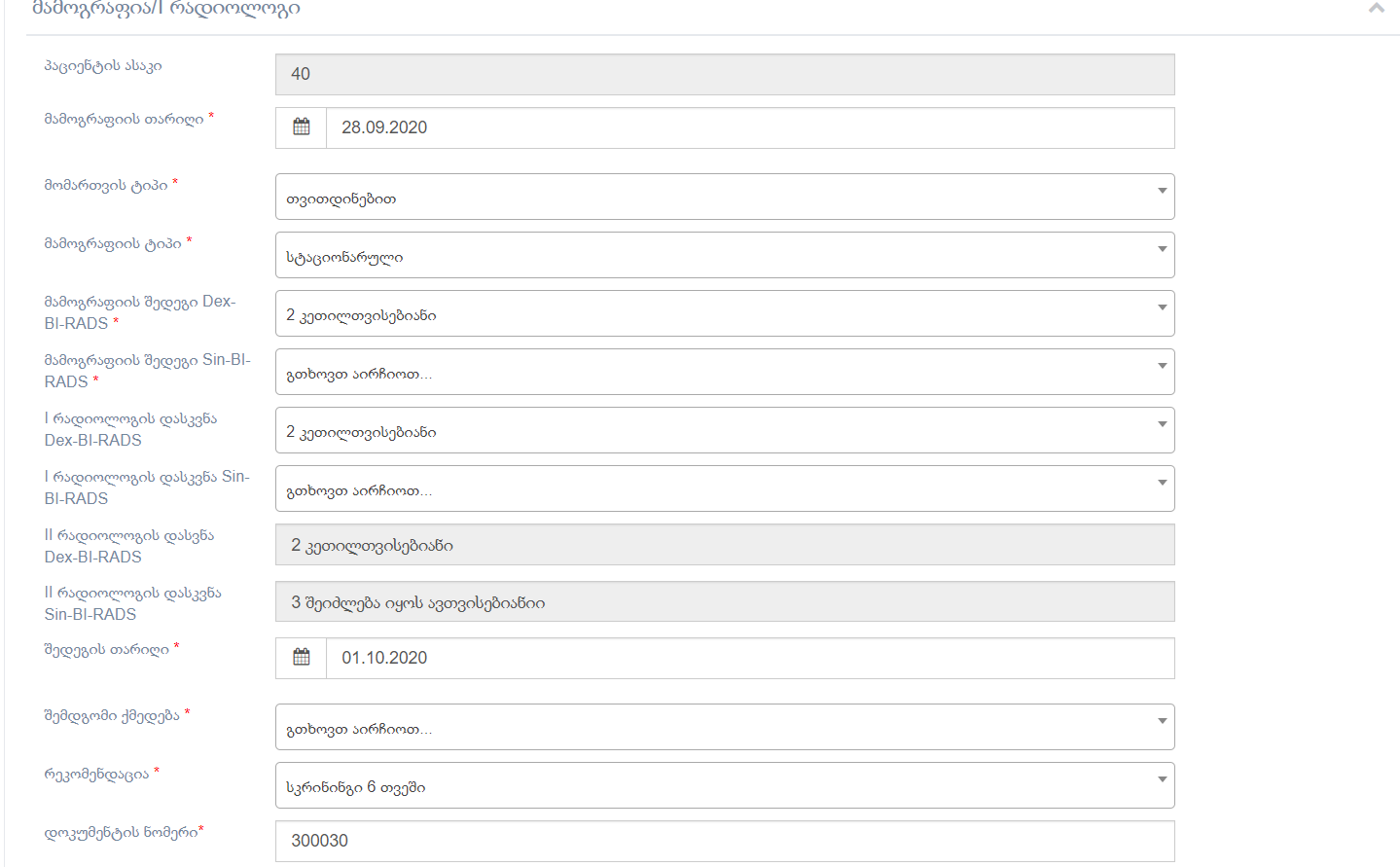Image resolution: width=1400 pixels, height=867 pixels.
Task: Click calendar icon beside შედეგის თარიღი
Action: pyautogui.click(x=302, y=658)
